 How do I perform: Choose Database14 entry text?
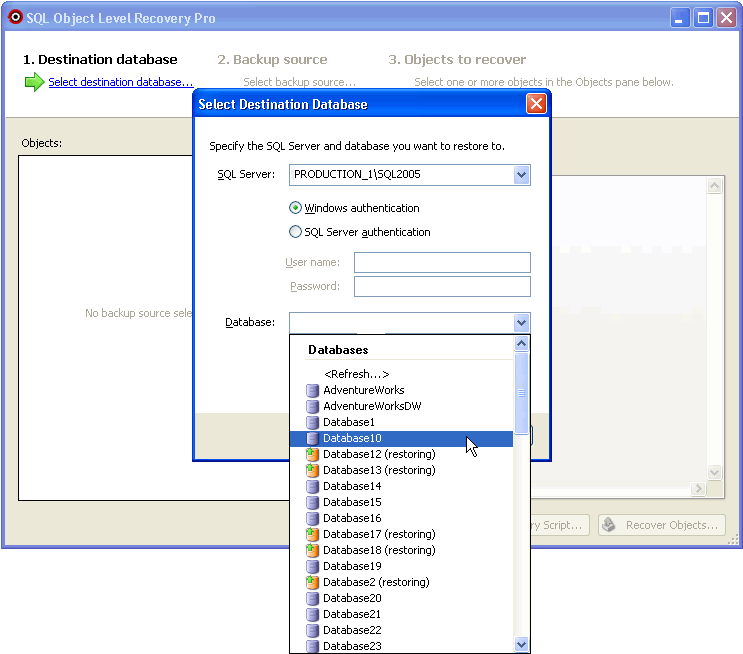point(352,487)
